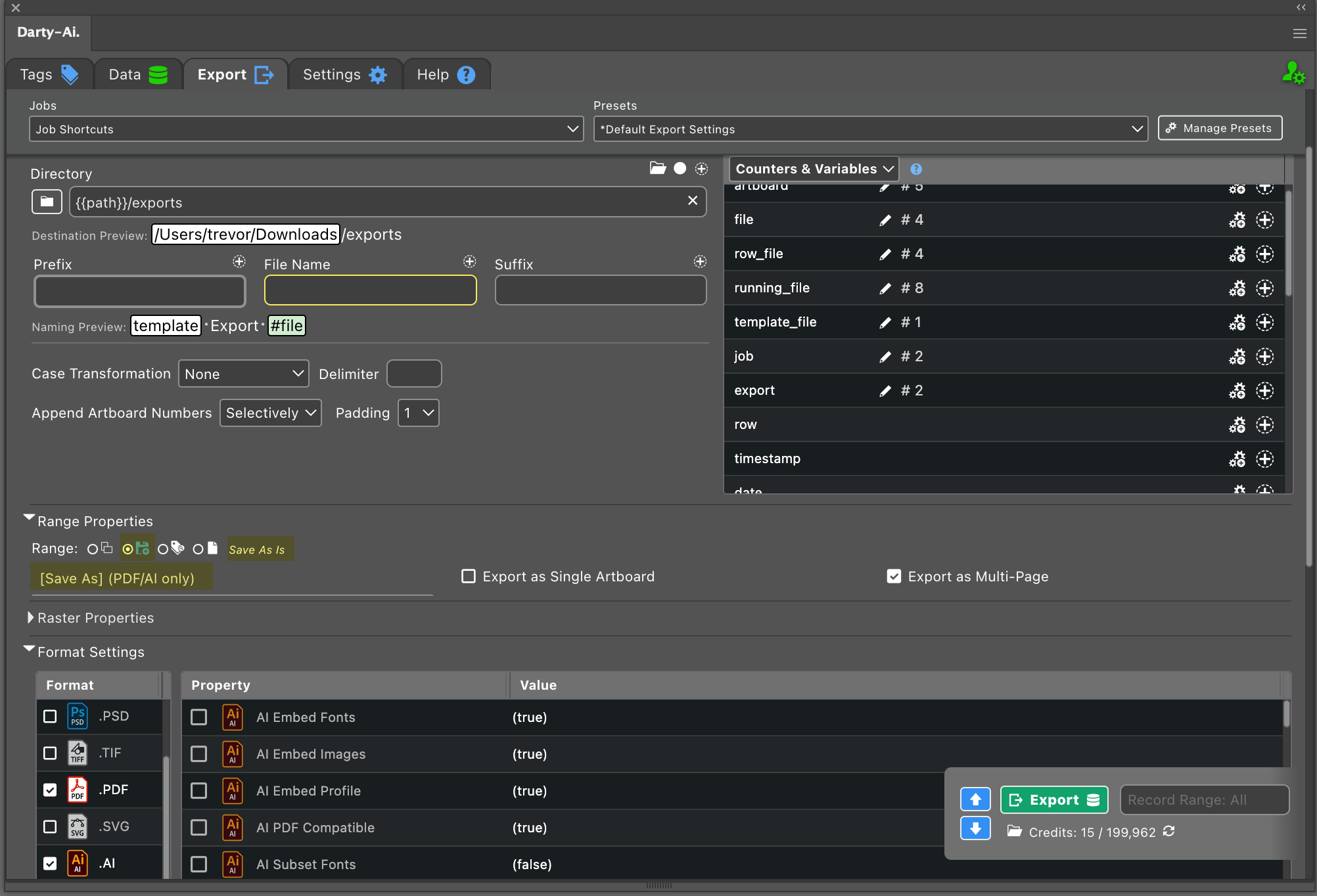Click pencil edit icon for running_file counter
The width and height of the screenshot is (1317, 896).
pyautogui.click(x=885, y=288)
